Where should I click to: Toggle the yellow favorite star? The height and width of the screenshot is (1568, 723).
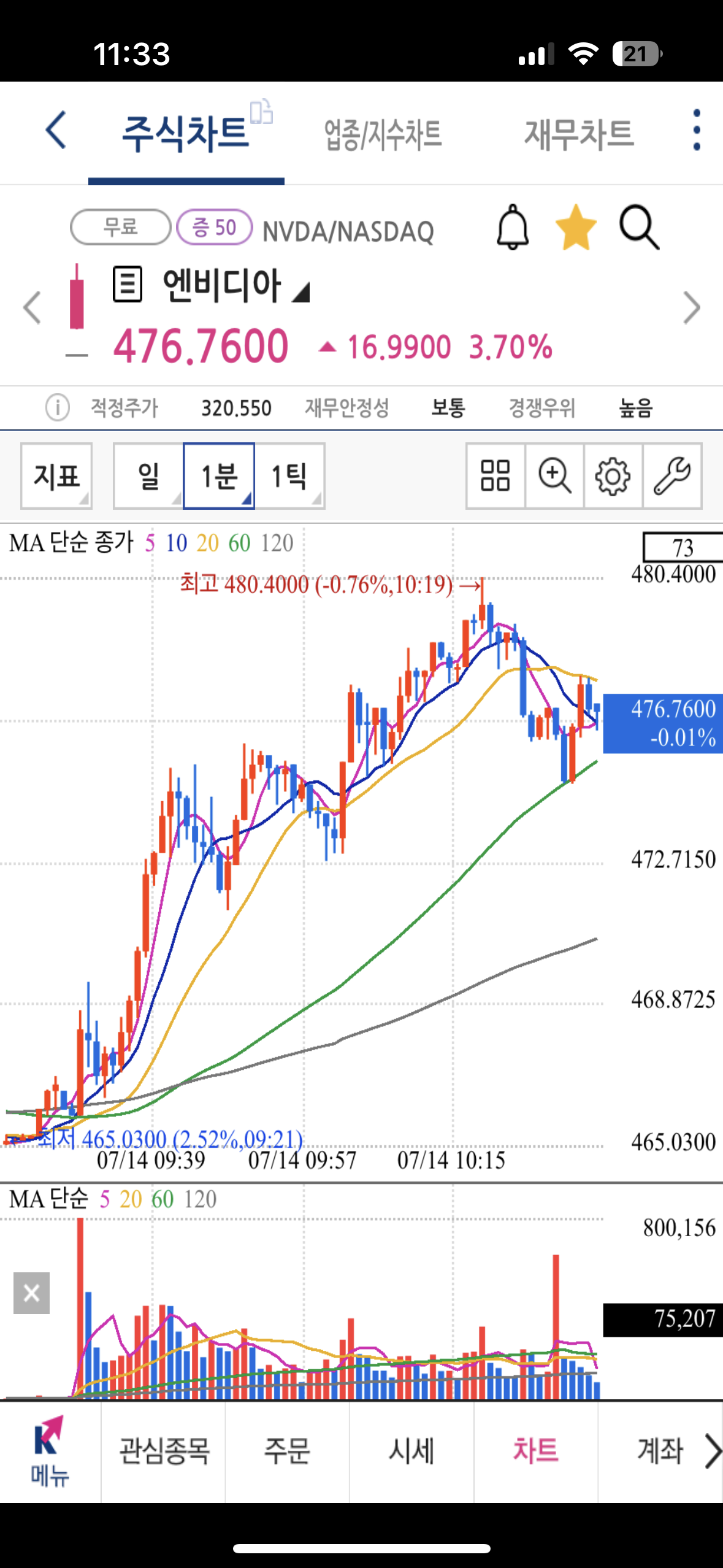point(576,227)
